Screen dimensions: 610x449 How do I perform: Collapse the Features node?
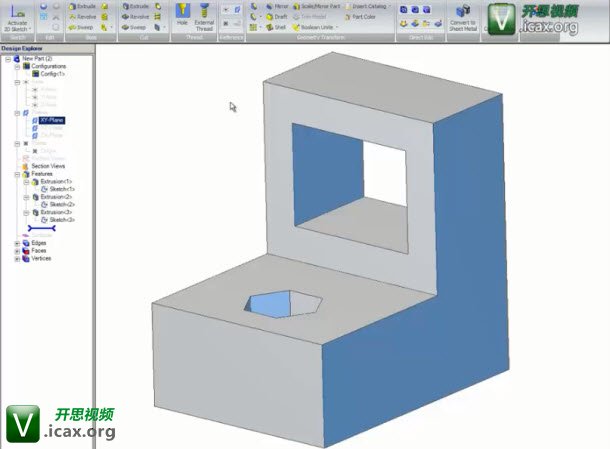[17, 174]
